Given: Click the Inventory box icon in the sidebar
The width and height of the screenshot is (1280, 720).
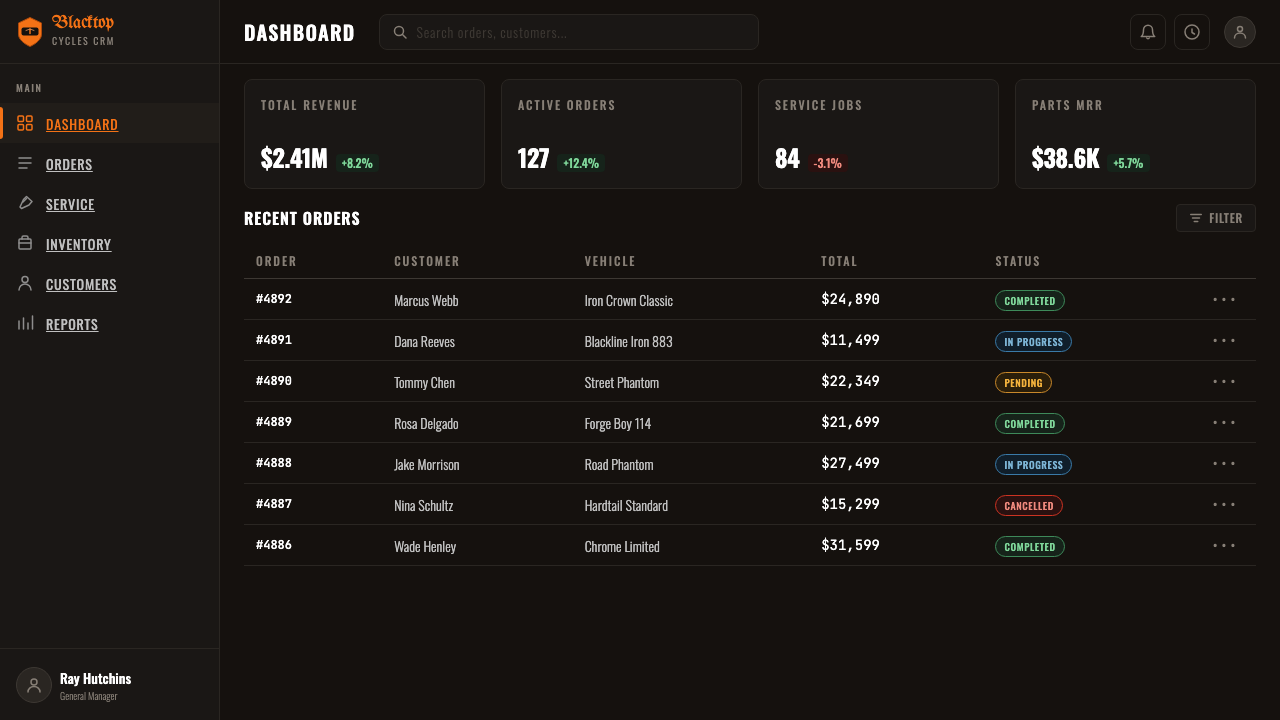Looking at the screenshot, I should coord(25,243).
